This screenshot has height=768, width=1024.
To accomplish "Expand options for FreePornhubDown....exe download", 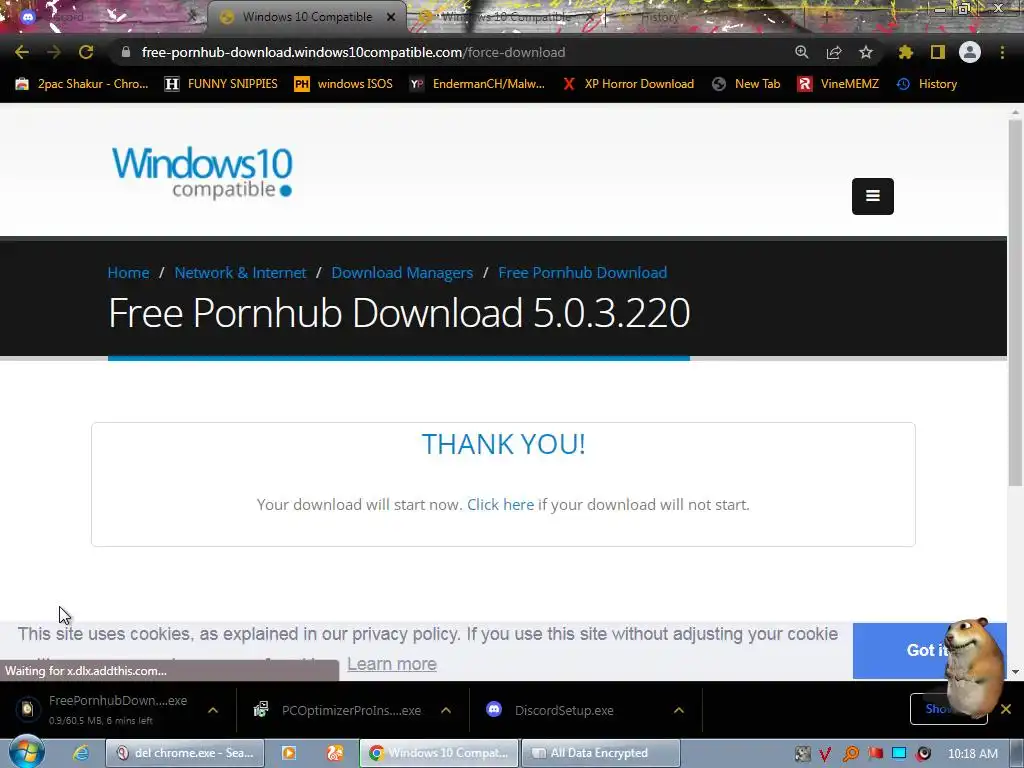I will point(213,710).
